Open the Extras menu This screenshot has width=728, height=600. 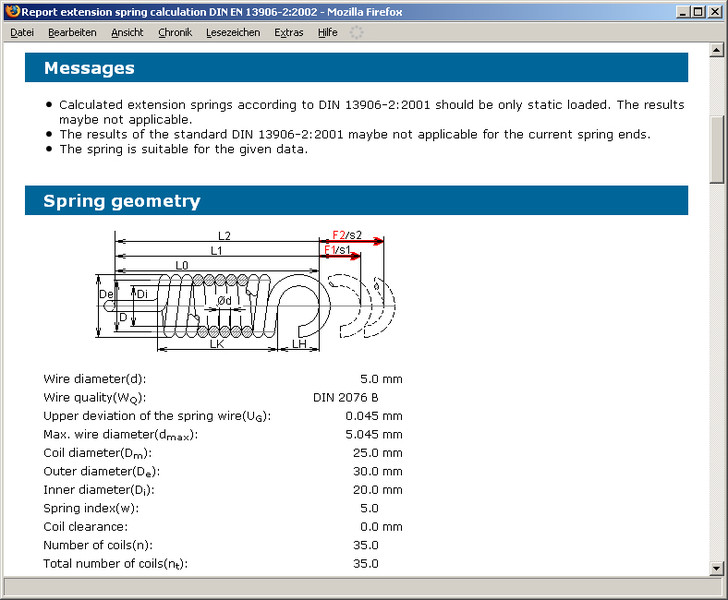tap(289, 32)
